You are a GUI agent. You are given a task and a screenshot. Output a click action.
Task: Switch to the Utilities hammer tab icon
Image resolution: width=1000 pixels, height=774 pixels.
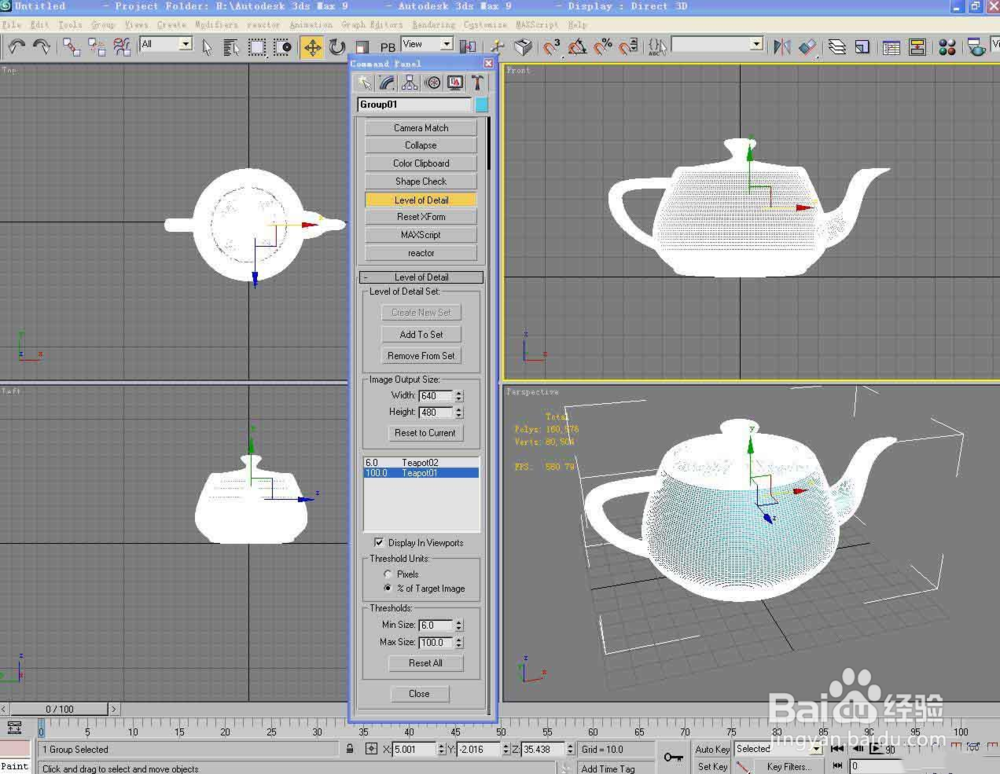[477, 83]
